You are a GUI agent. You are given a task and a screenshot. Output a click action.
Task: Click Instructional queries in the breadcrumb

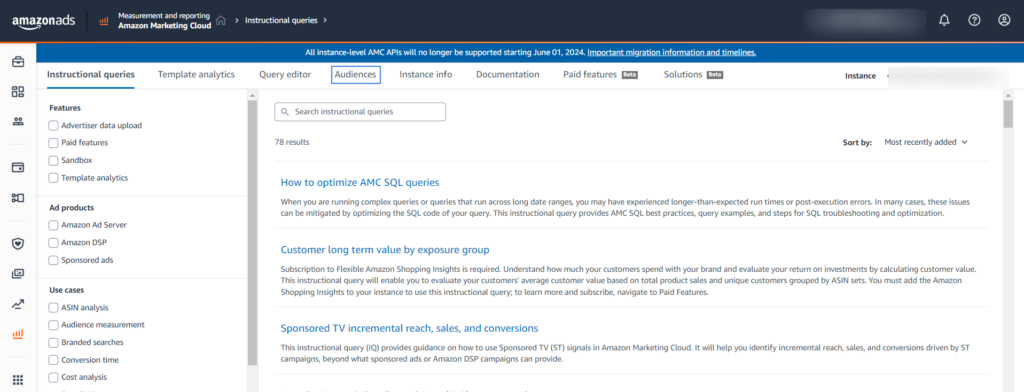coord(281,20)
